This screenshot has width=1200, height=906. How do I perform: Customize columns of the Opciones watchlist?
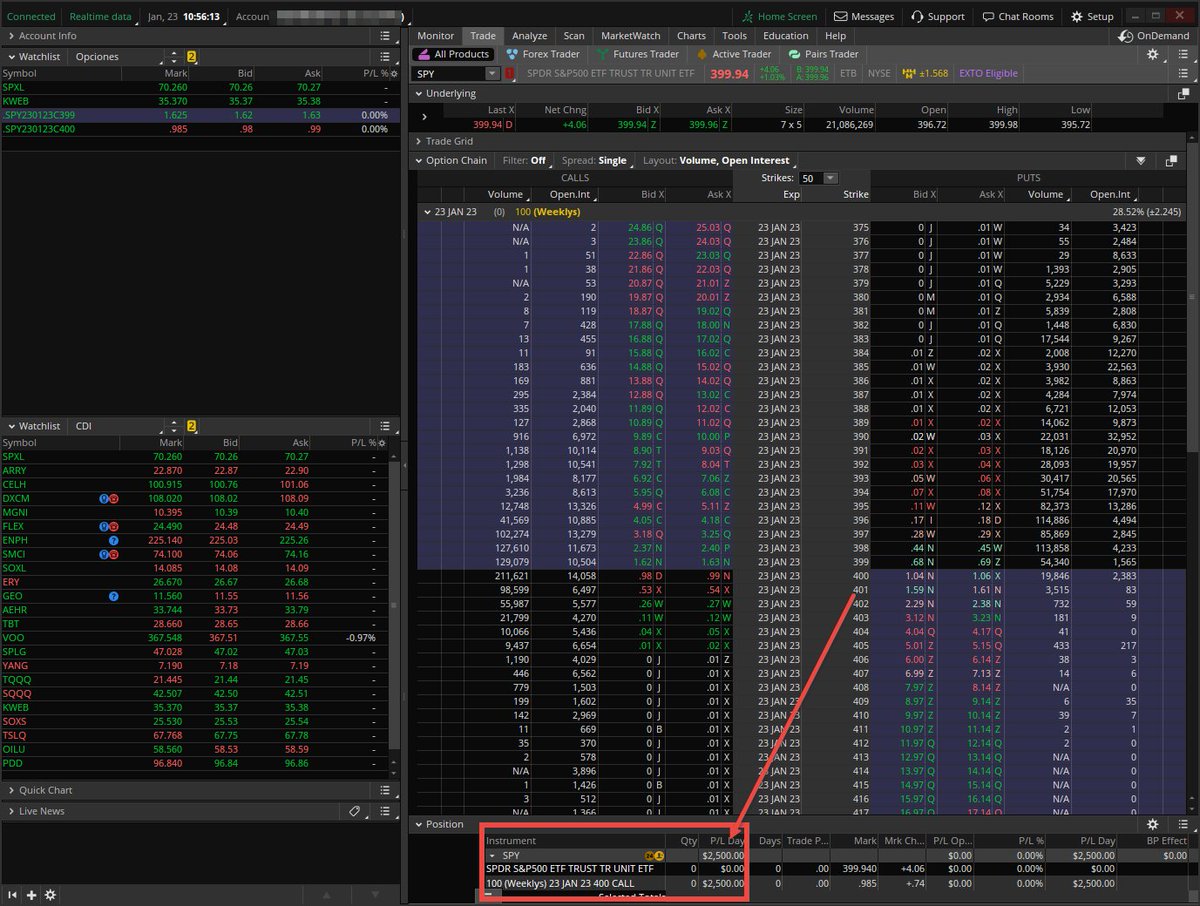(392, 73)
